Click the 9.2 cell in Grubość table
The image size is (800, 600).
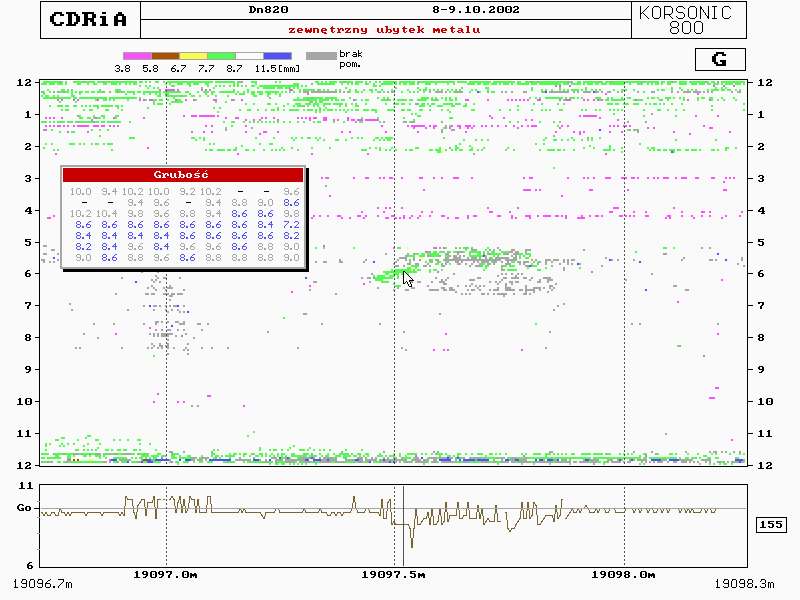(x=187, y=192)
